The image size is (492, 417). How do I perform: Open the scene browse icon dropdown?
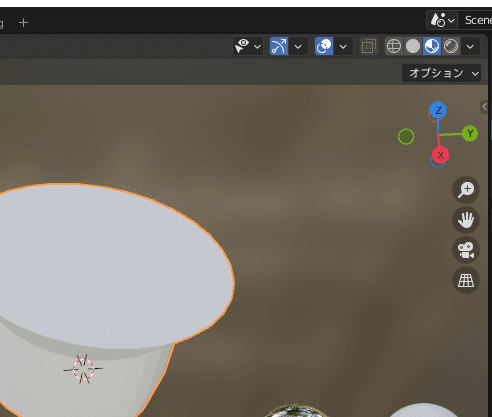click(442, 20)
